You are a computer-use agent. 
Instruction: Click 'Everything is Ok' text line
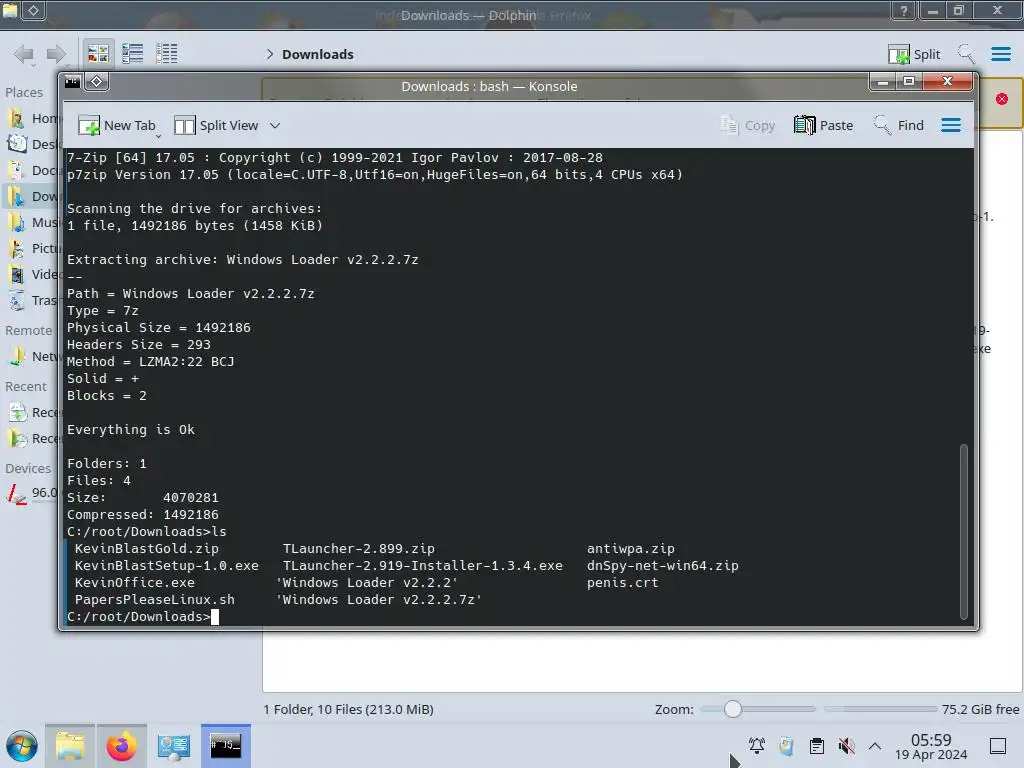tap(131, 430)
